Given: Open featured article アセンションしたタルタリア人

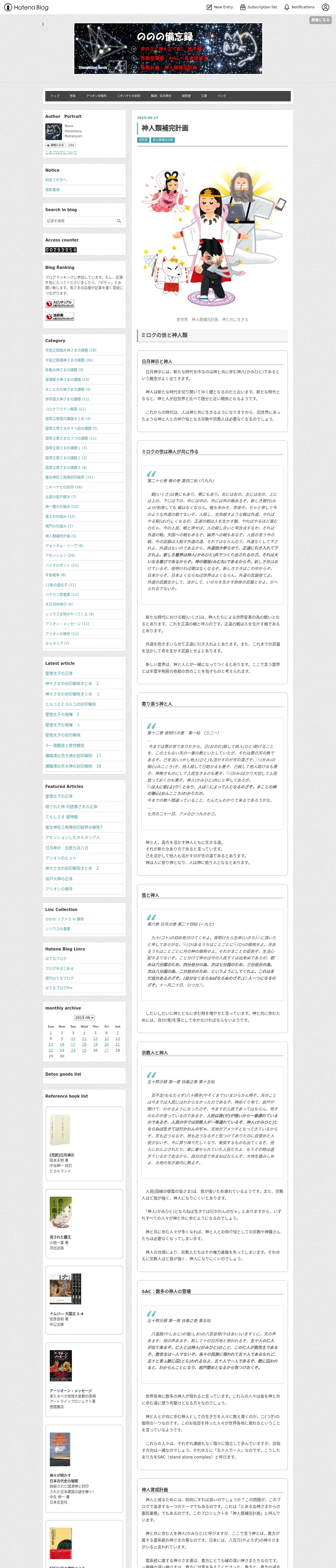Looking at the screenshot, I should pos(72,838).
